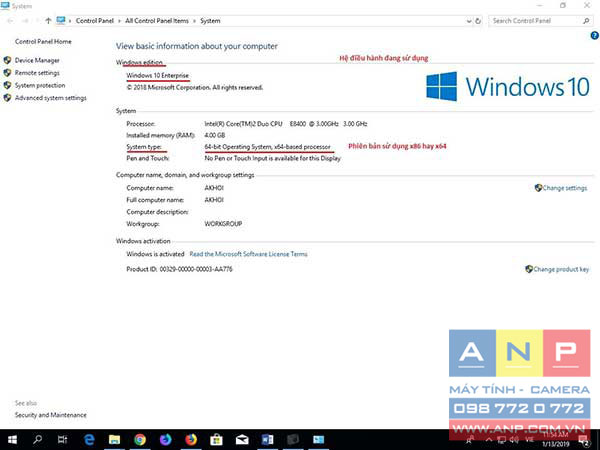Screen dimensions: 600x450
Task: Click the WORKGROUP value
Action: pos(223,224)
